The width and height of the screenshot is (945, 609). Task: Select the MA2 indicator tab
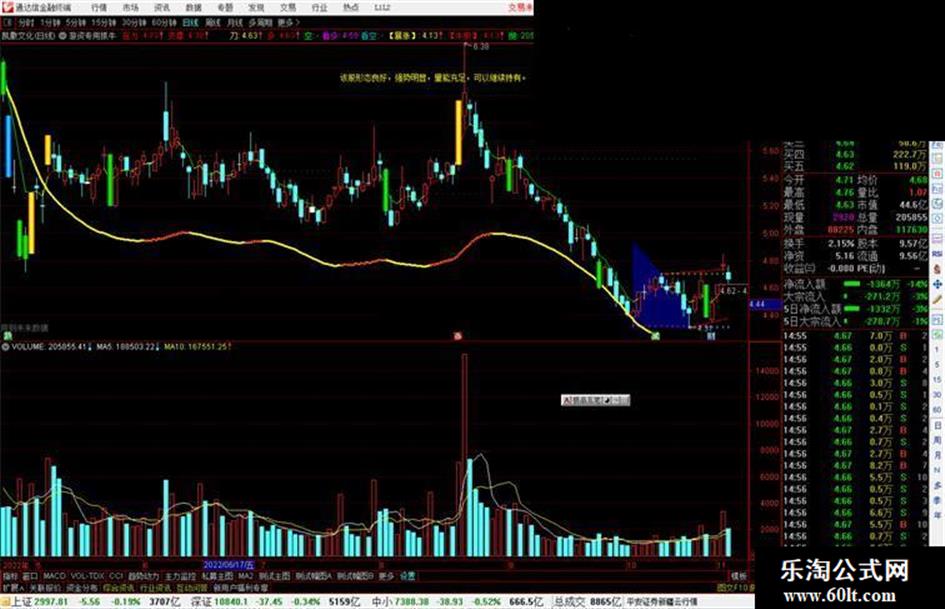pos(246,576)
